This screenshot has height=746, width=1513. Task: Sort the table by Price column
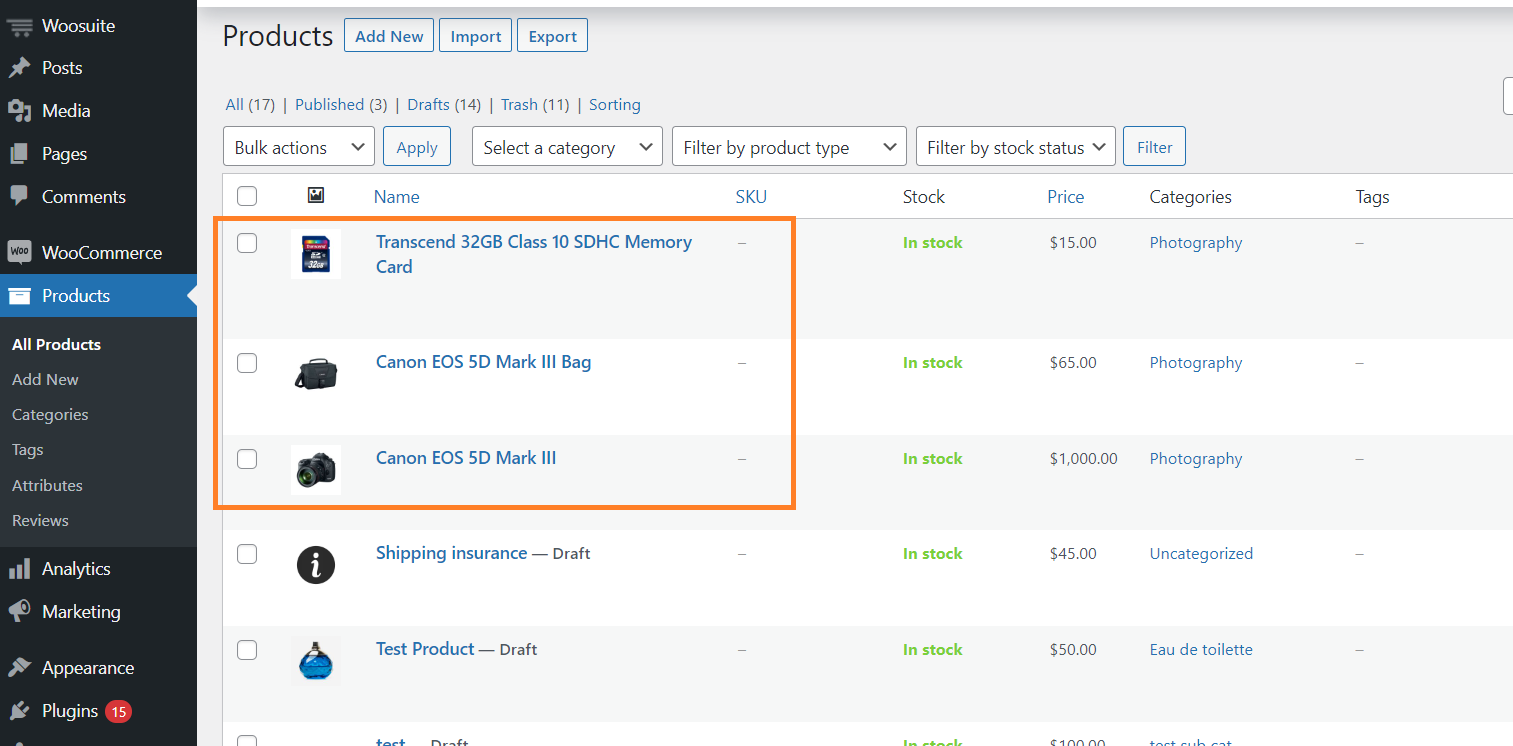tap(1066, 197)
